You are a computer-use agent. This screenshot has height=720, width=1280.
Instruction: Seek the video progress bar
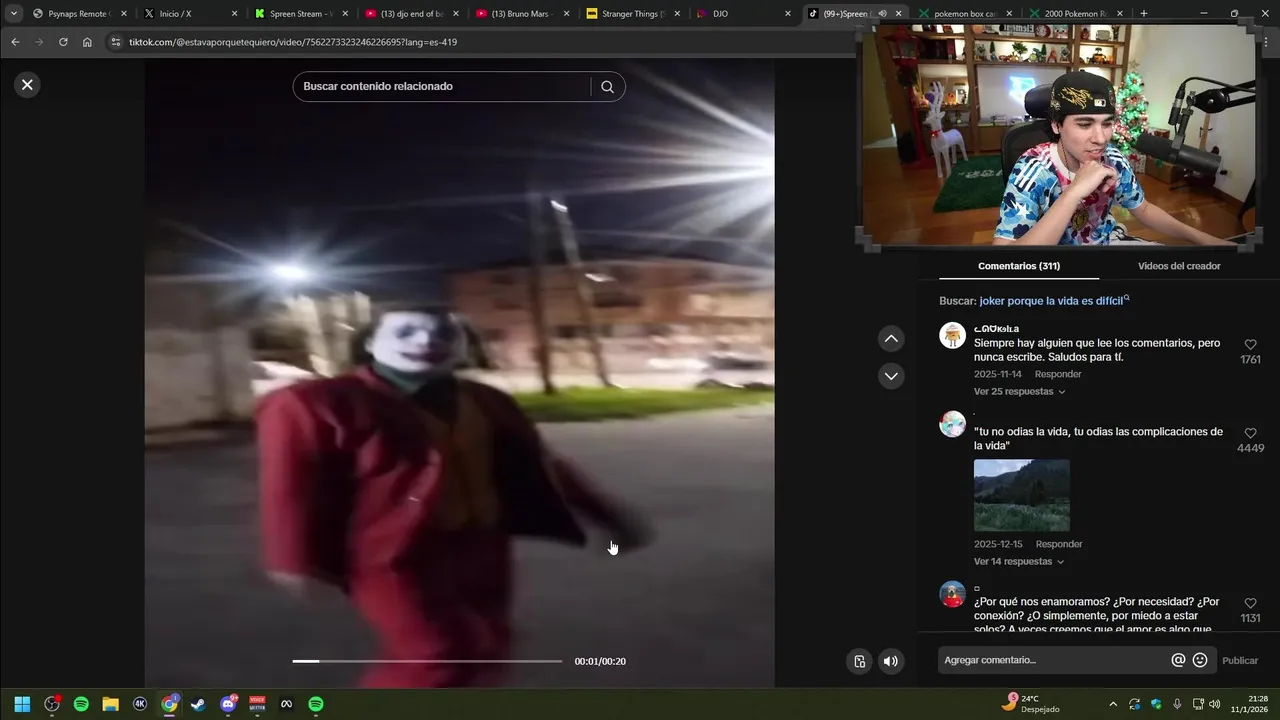click(427, 661)
